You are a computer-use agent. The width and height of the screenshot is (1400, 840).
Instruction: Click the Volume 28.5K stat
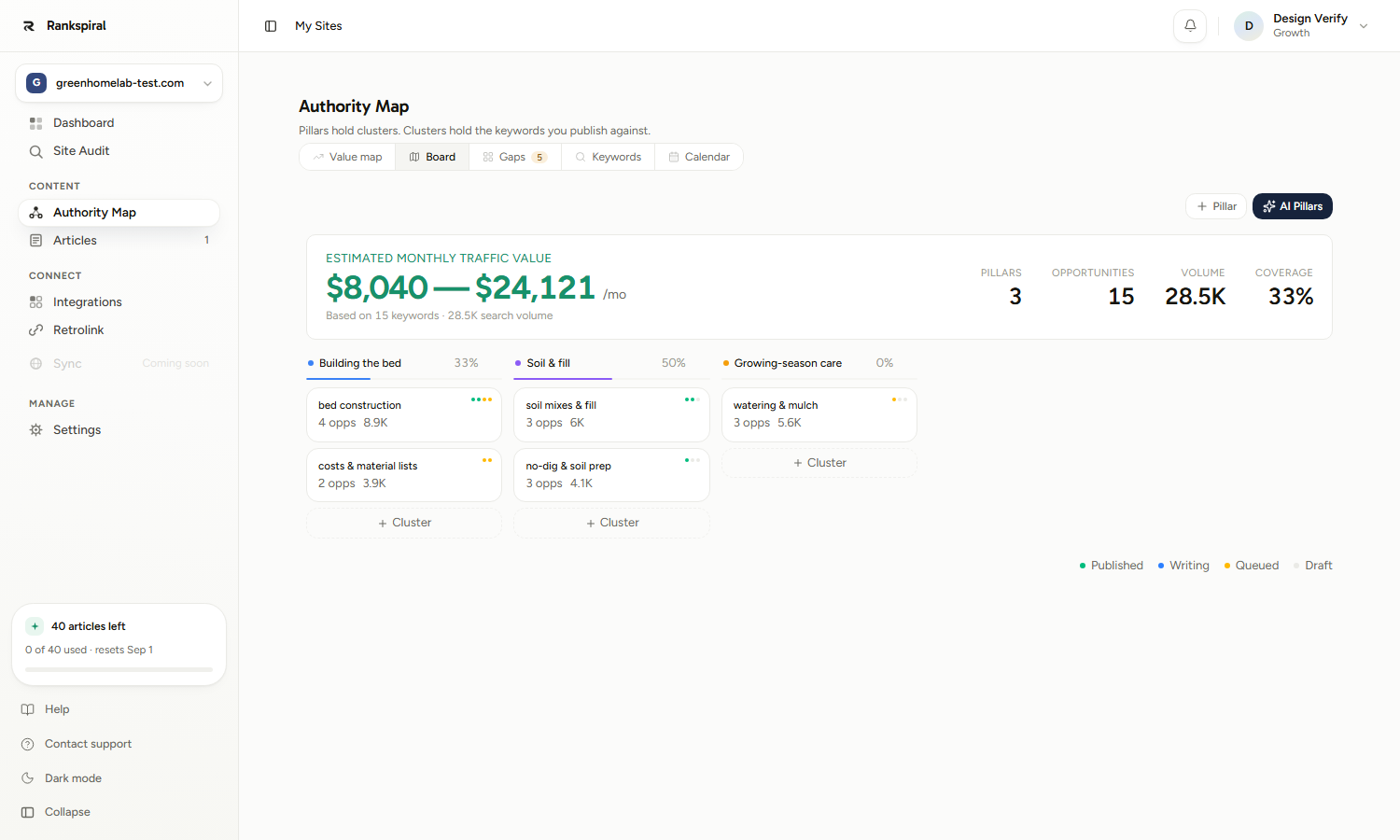tap(1195, 287)
